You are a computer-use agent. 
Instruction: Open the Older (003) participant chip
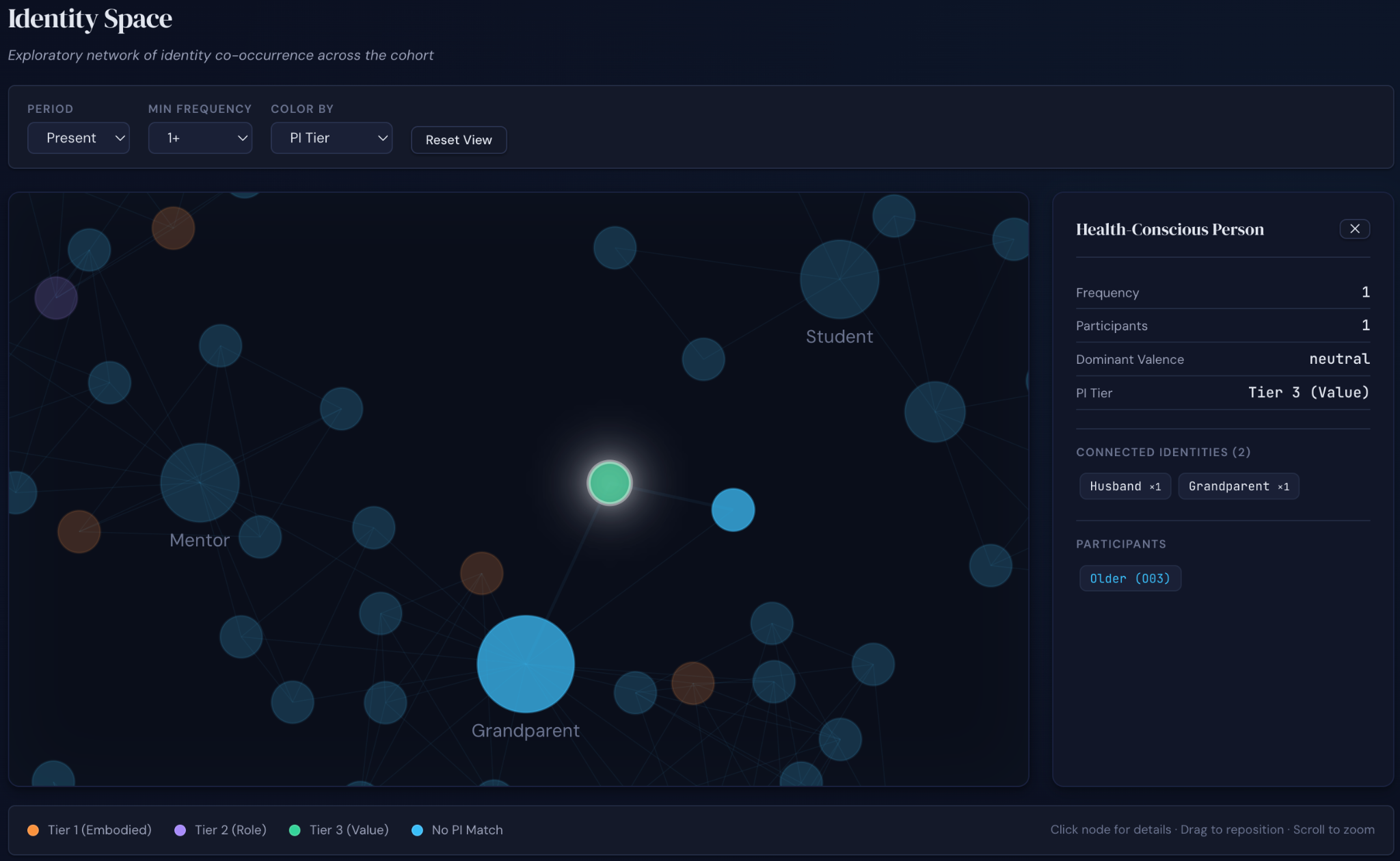pyautogui.click(x=1130, y=579)
